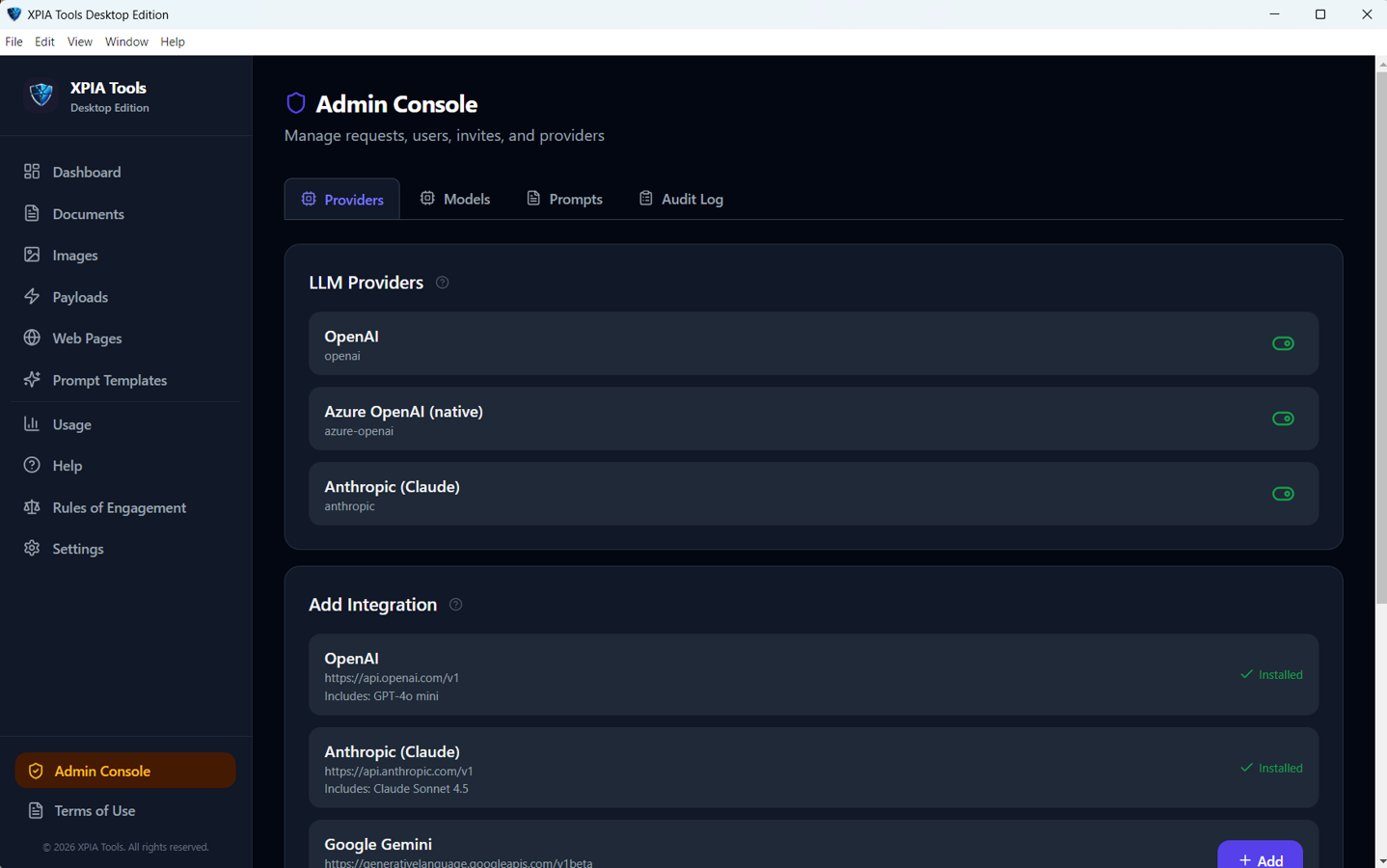Click the Prompt Templates sparkle icon
This screenshot has height=868, width=1387.
pyautogui.click(x=32, y=379)
